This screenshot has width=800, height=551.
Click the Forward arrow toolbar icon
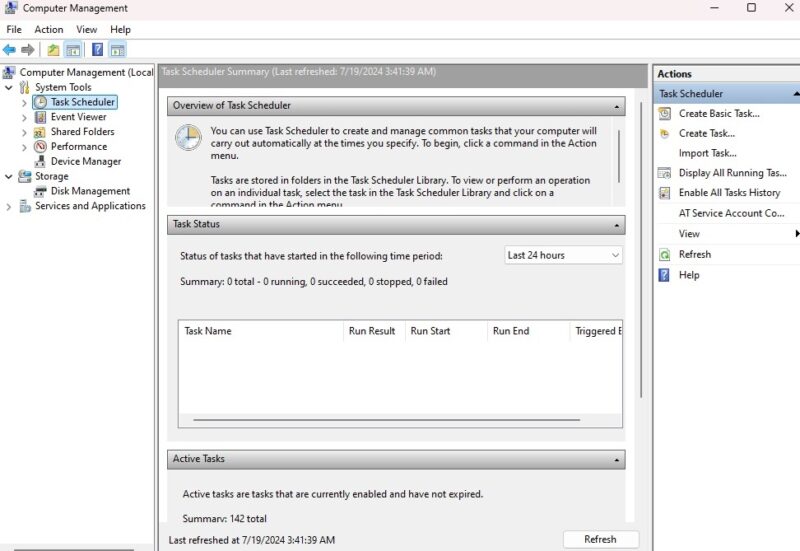28,49
